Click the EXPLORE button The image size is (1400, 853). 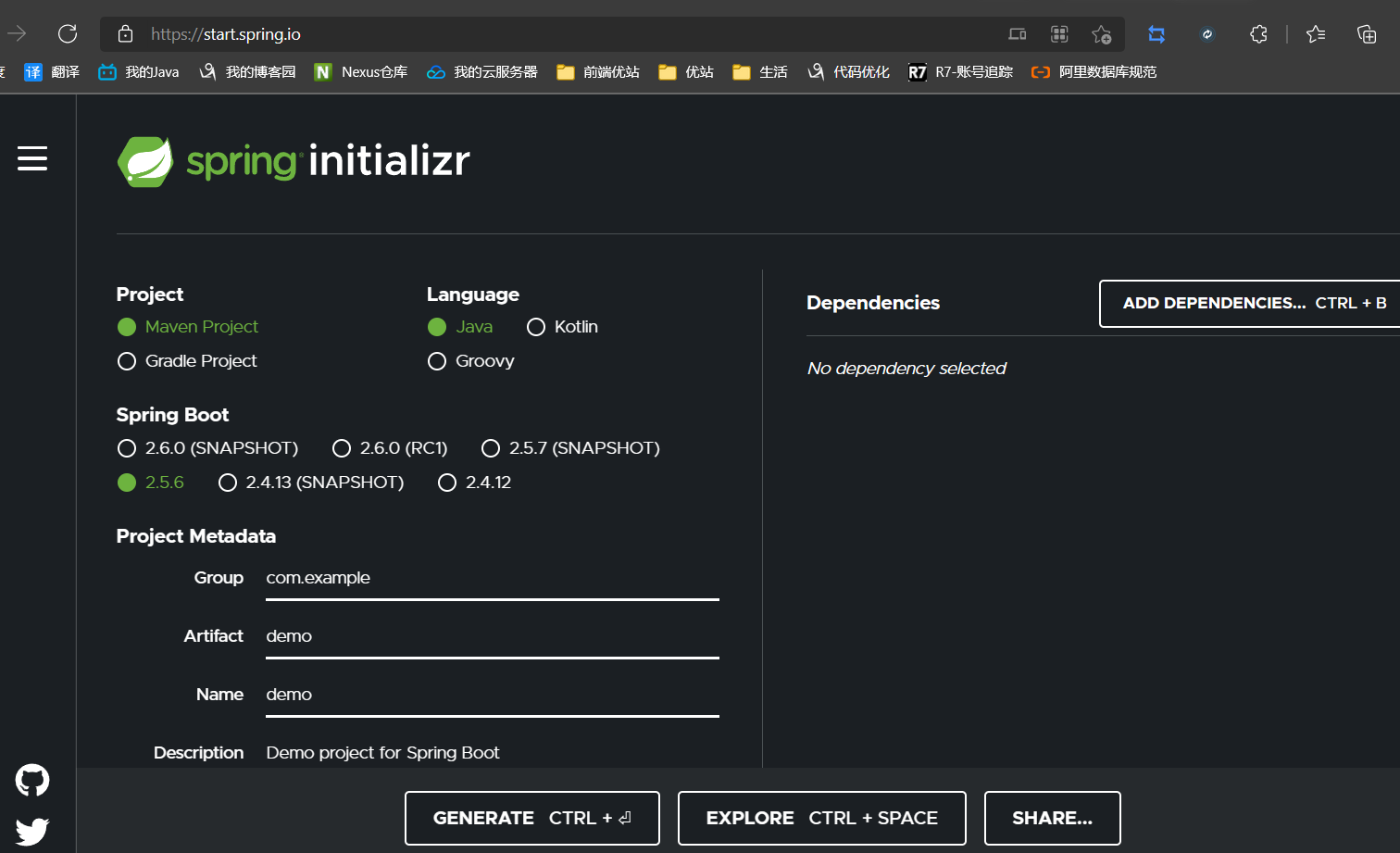822,818
